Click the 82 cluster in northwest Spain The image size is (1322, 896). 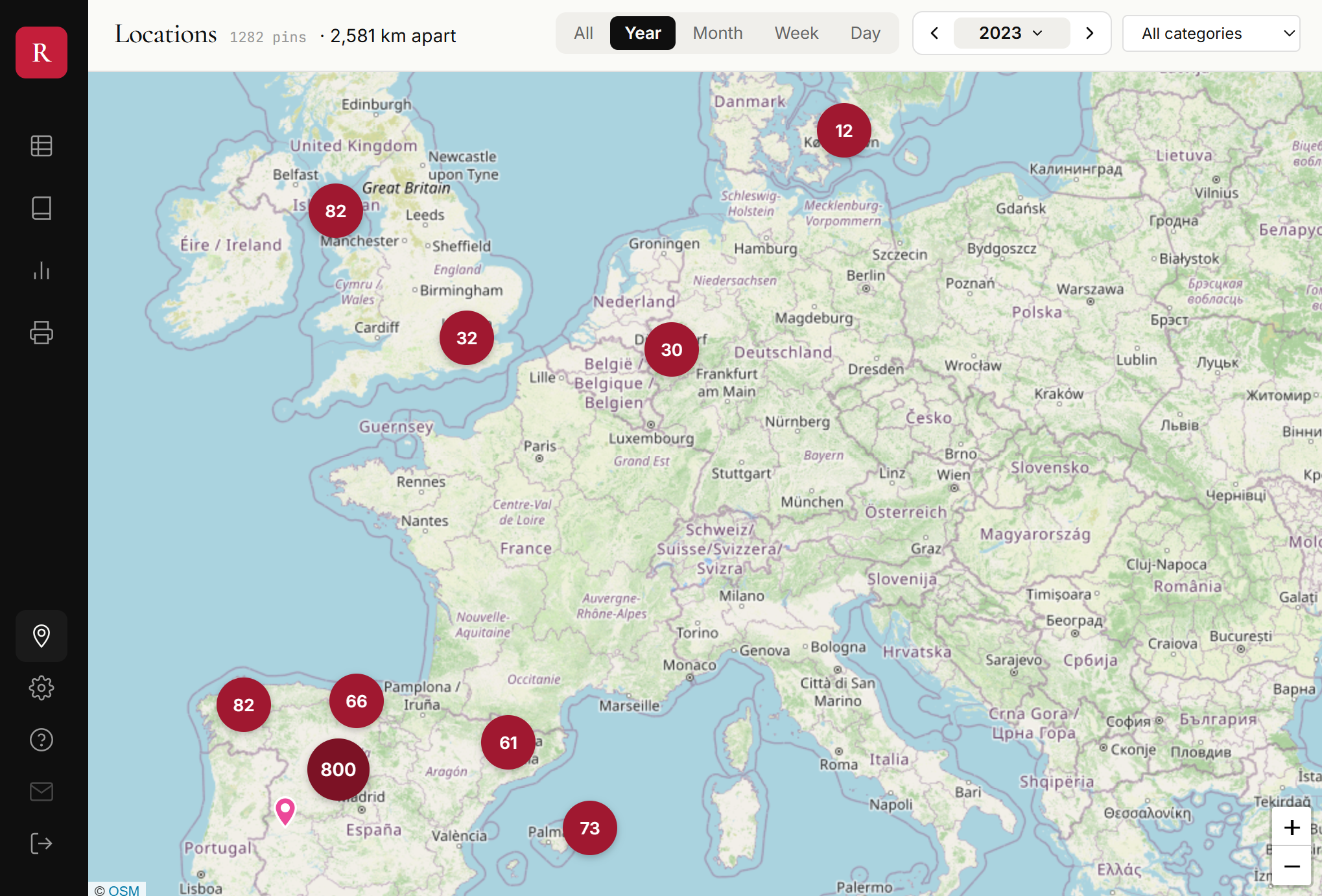pos(244,705)
